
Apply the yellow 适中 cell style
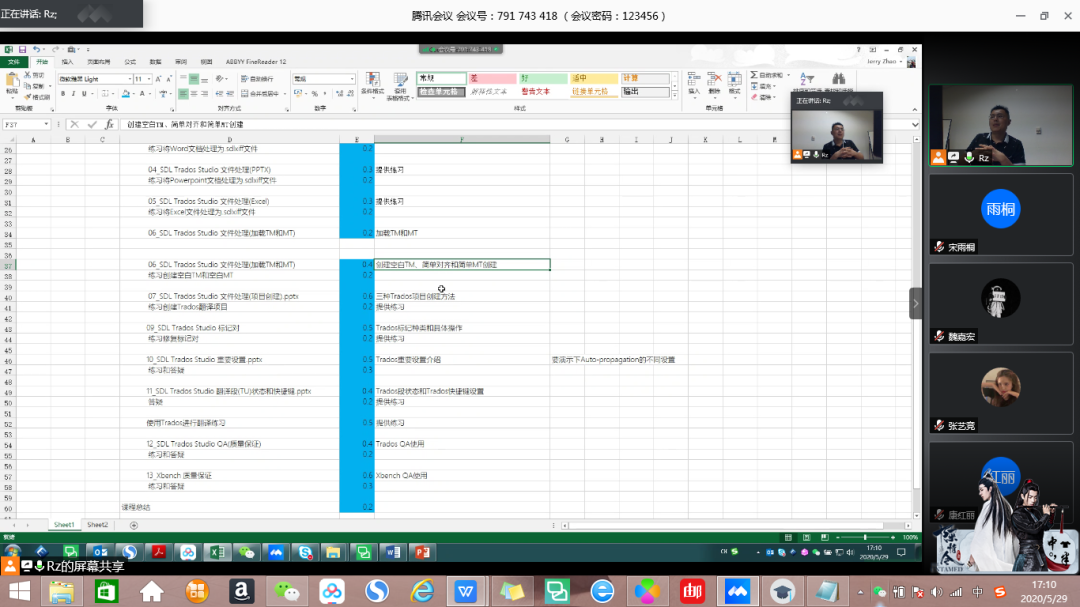coord(593,78)
